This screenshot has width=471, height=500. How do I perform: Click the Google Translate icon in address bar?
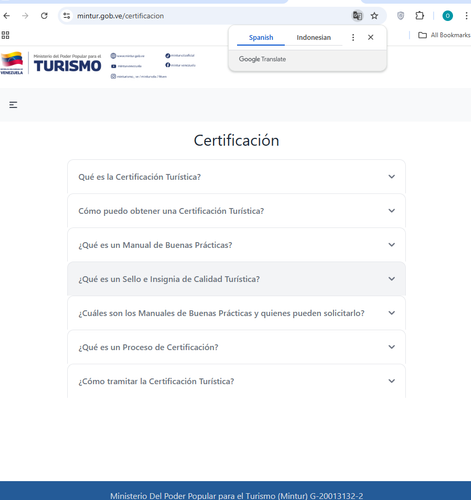pos(357,16)
